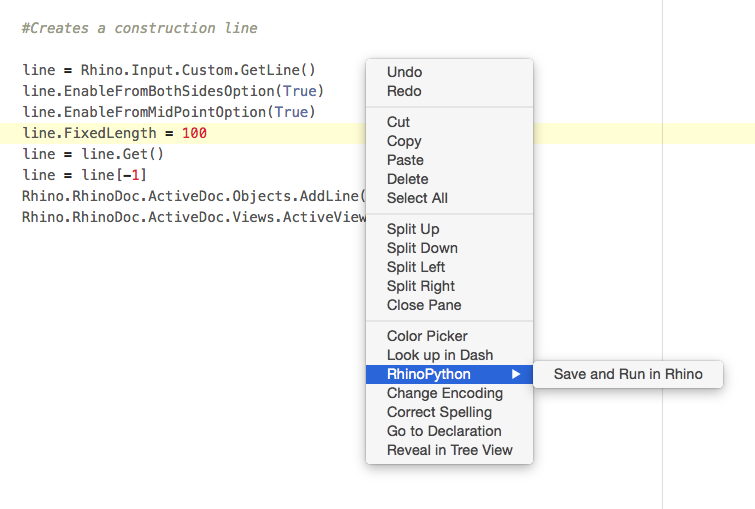Choose Split Left menu entry
755x509 pixels.
[x=449, y=267]
